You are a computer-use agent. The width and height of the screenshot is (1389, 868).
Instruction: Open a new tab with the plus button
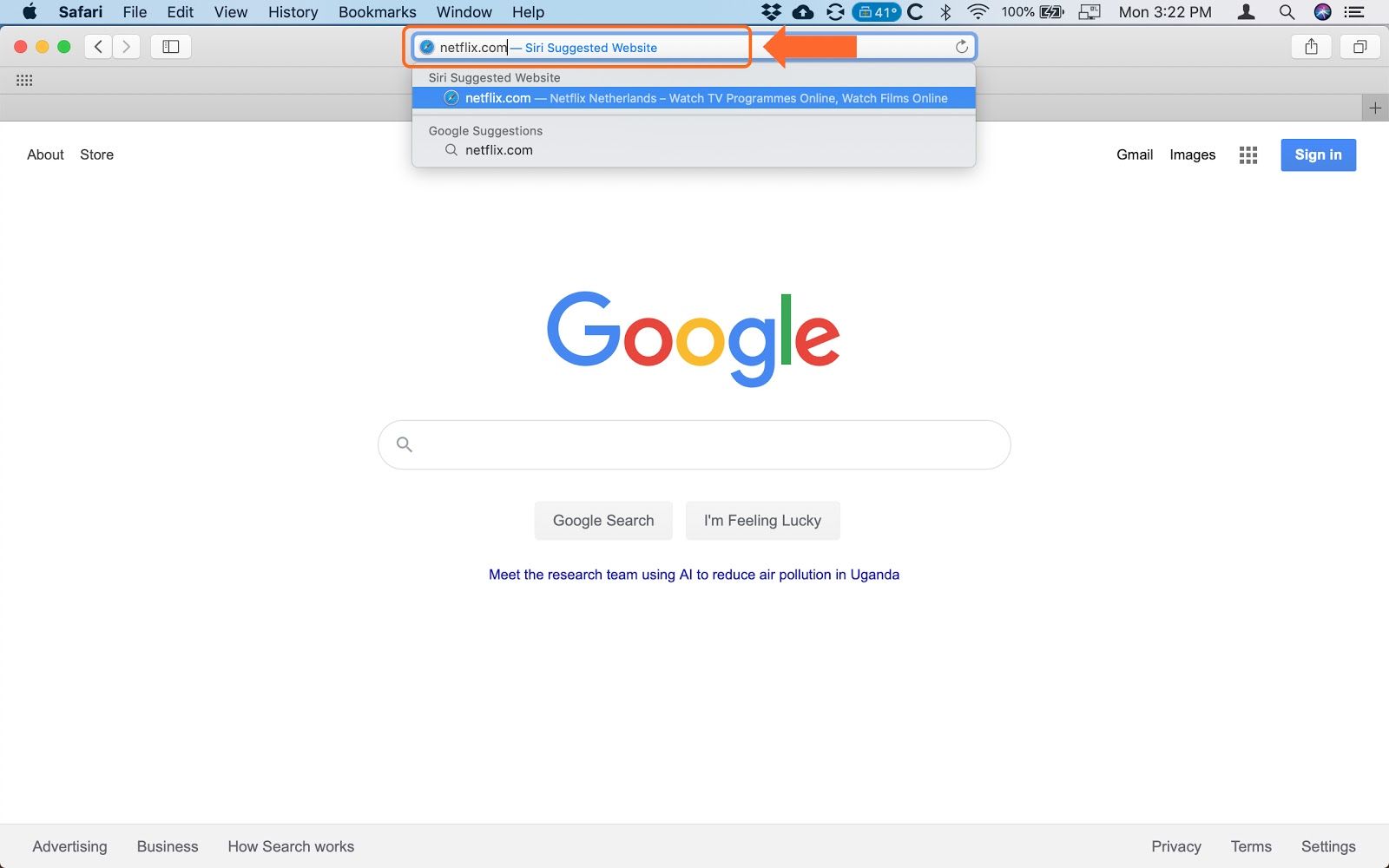[x=1375, y=108]
